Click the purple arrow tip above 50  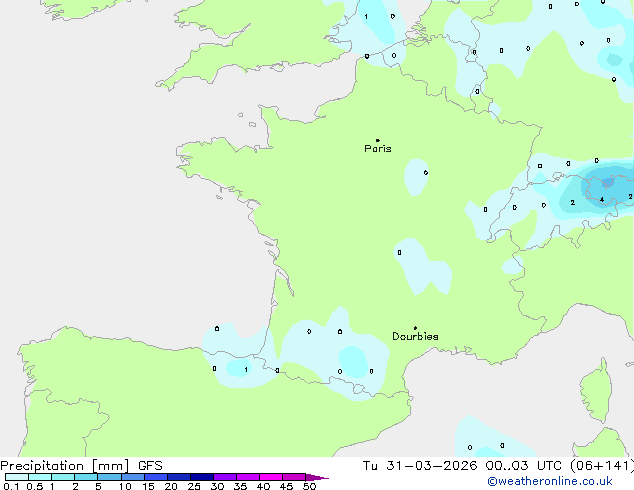(317, 477)
